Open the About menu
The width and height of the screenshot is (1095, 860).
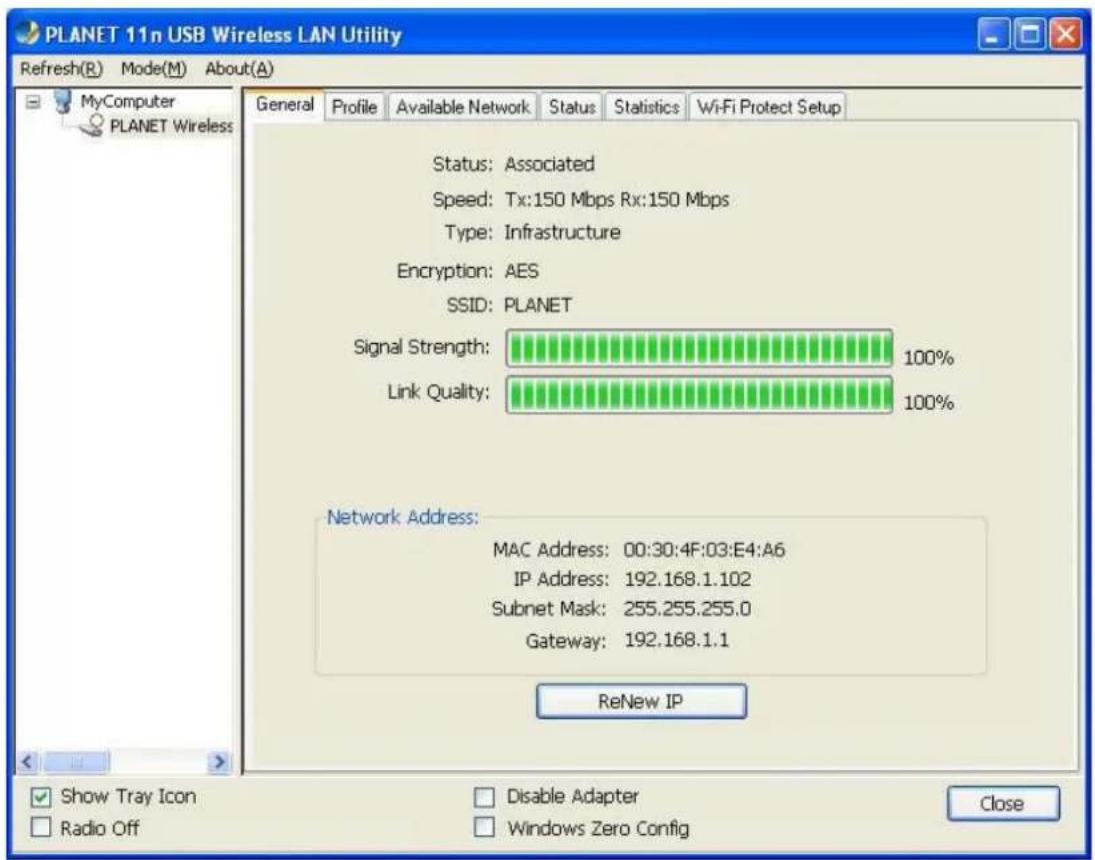tap(240, 68)
